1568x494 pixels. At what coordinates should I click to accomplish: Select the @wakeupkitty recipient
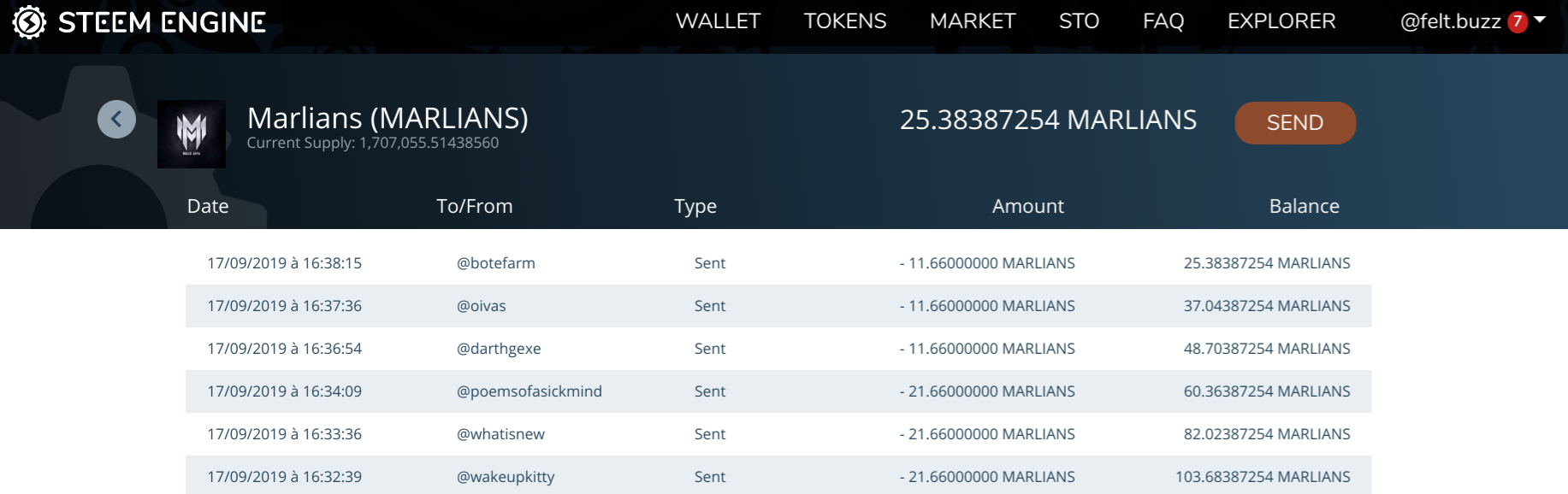[x=506, y=477]
